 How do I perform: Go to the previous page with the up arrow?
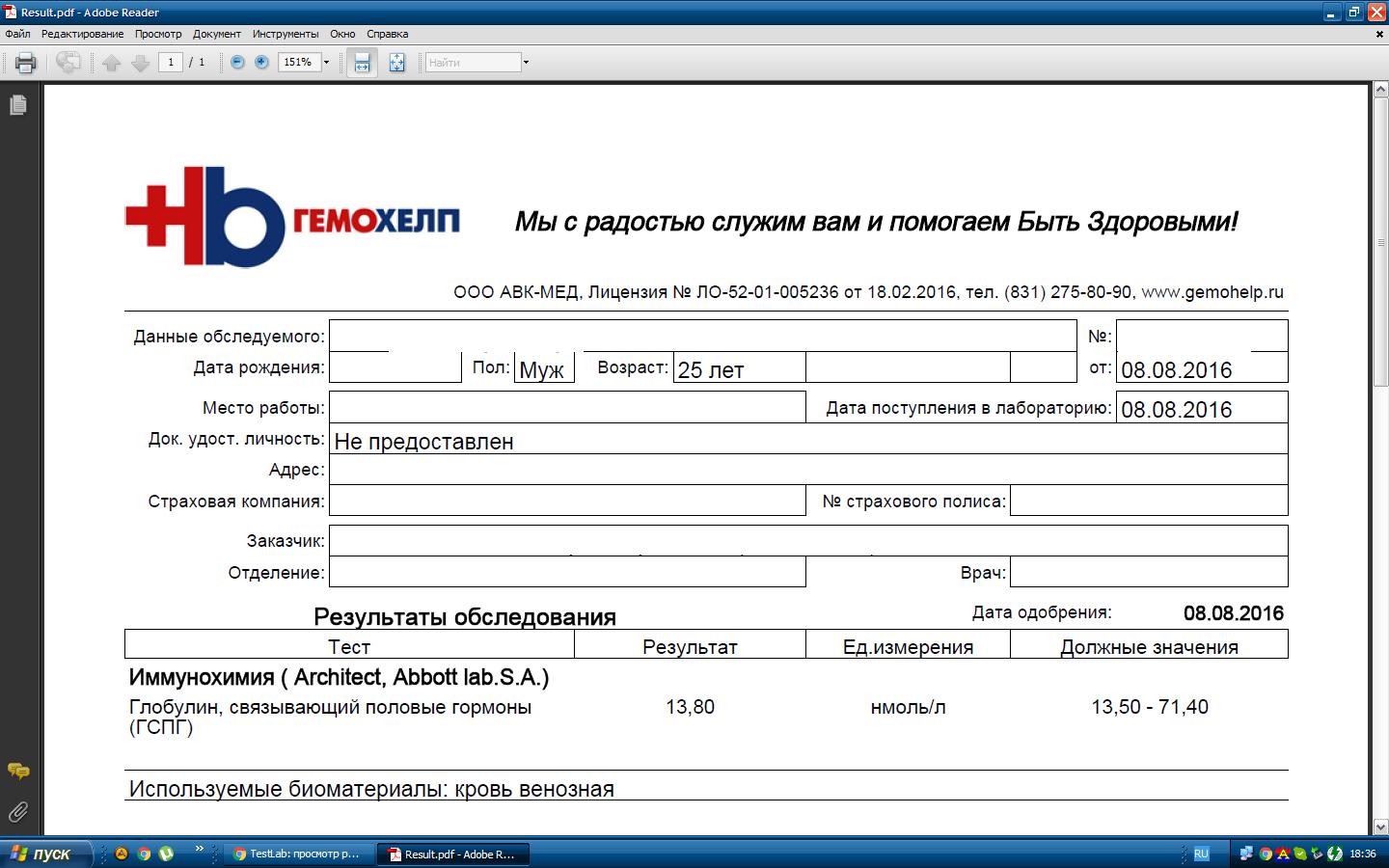point(112,63)
